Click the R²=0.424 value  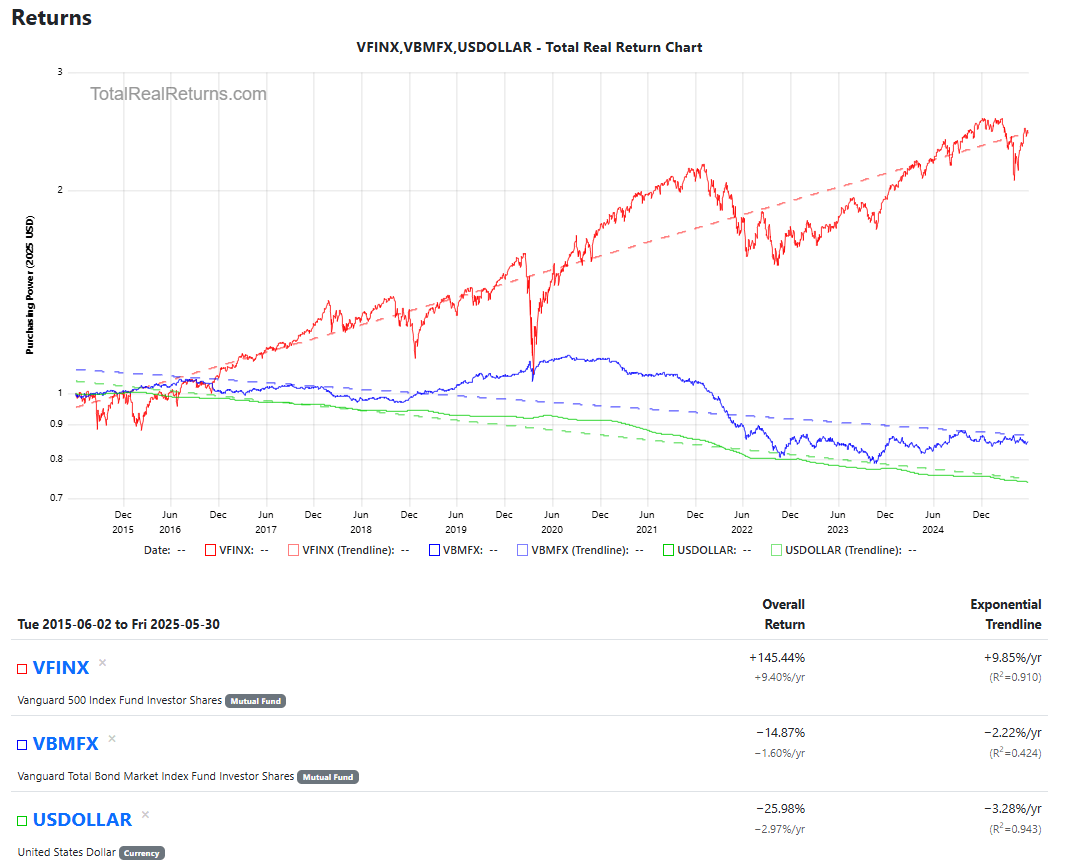pos(1015,754)
